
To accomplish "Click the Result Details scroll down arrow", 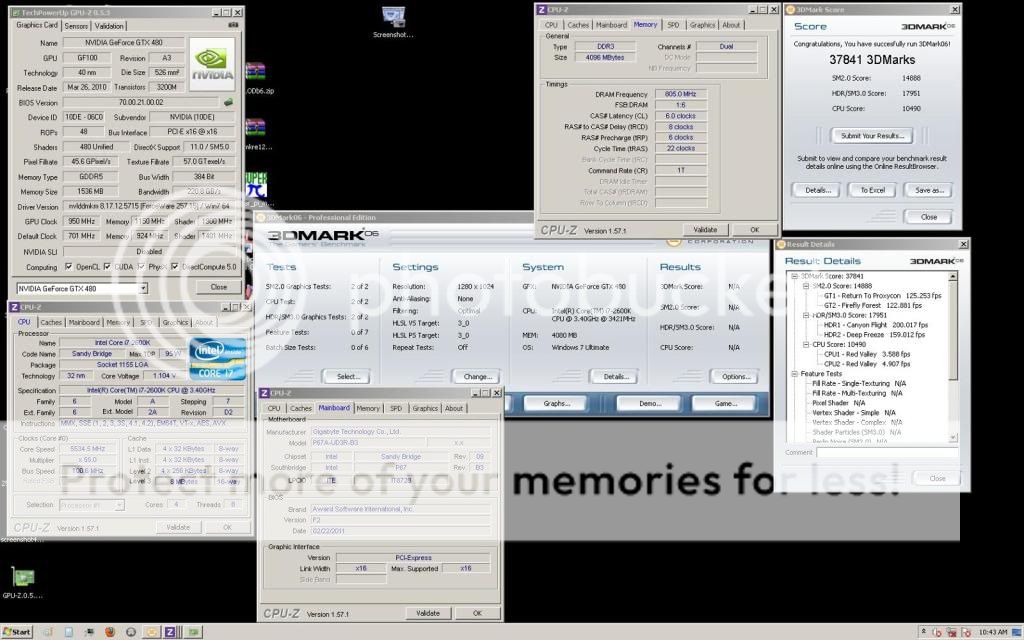I will pyautogui.click(x=953, y=438).
